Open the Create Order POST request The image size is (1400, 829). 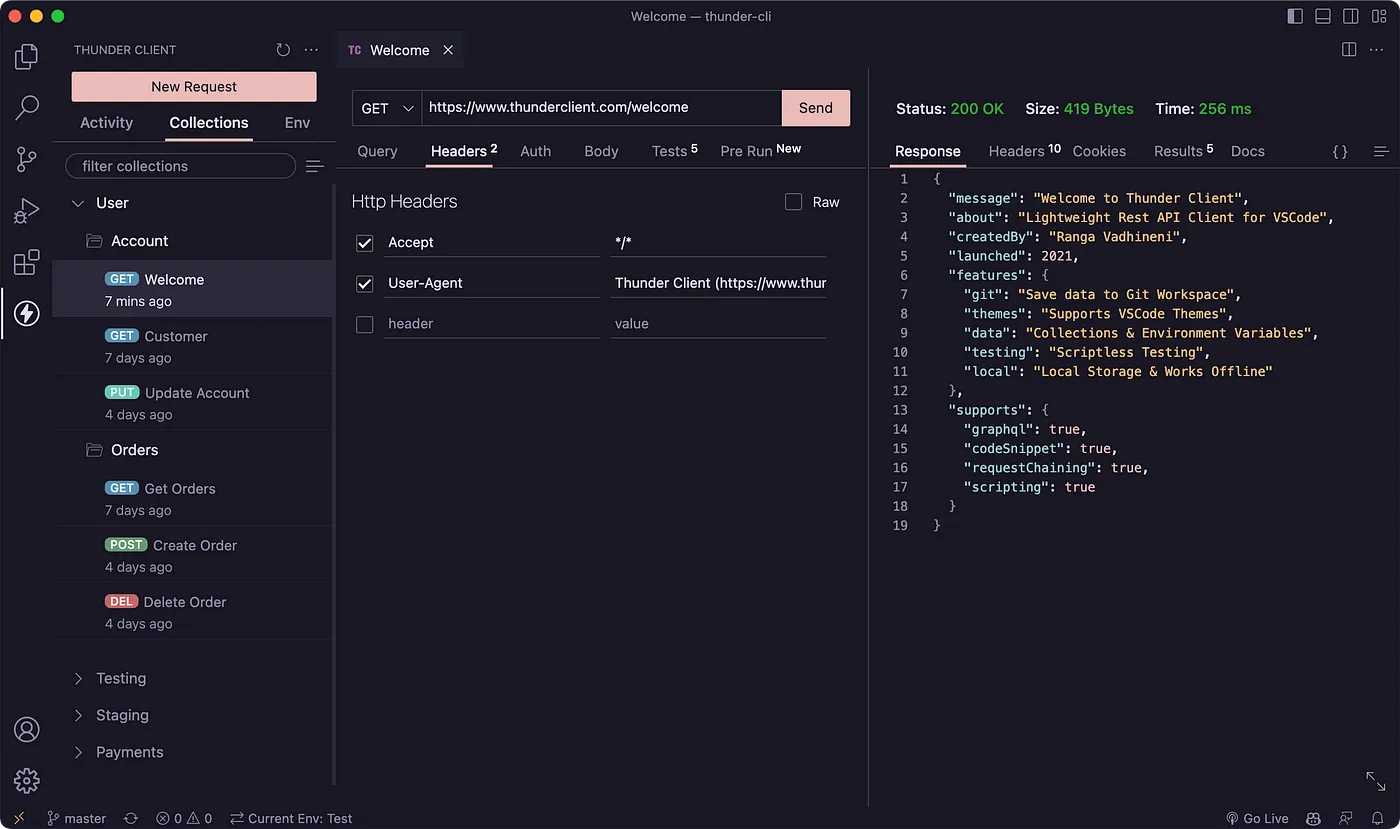click(x=192, y=555)
